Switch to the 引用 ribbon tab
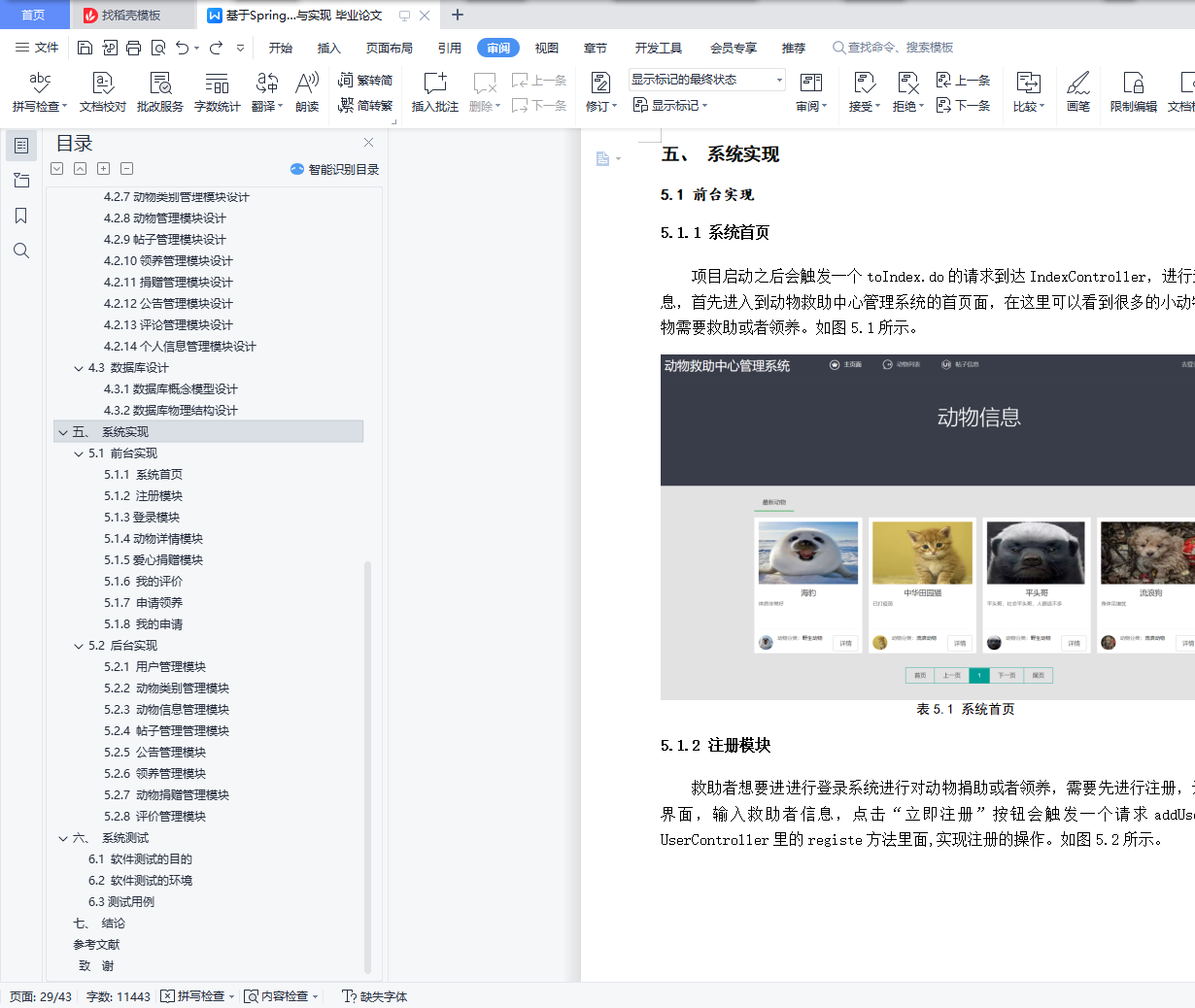This screenshot has height=1008, width=1195. [x=450, y=48]
